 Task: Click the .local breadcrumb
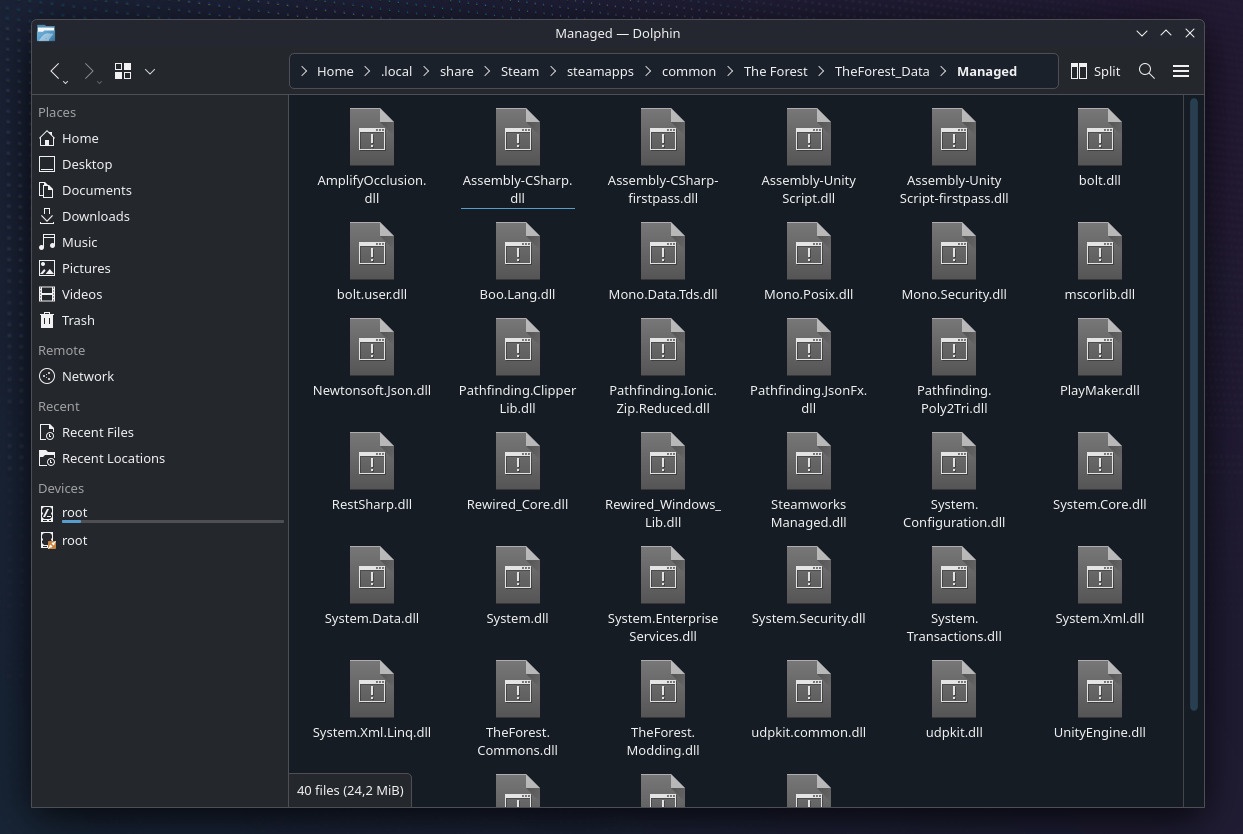coord(396,71)
